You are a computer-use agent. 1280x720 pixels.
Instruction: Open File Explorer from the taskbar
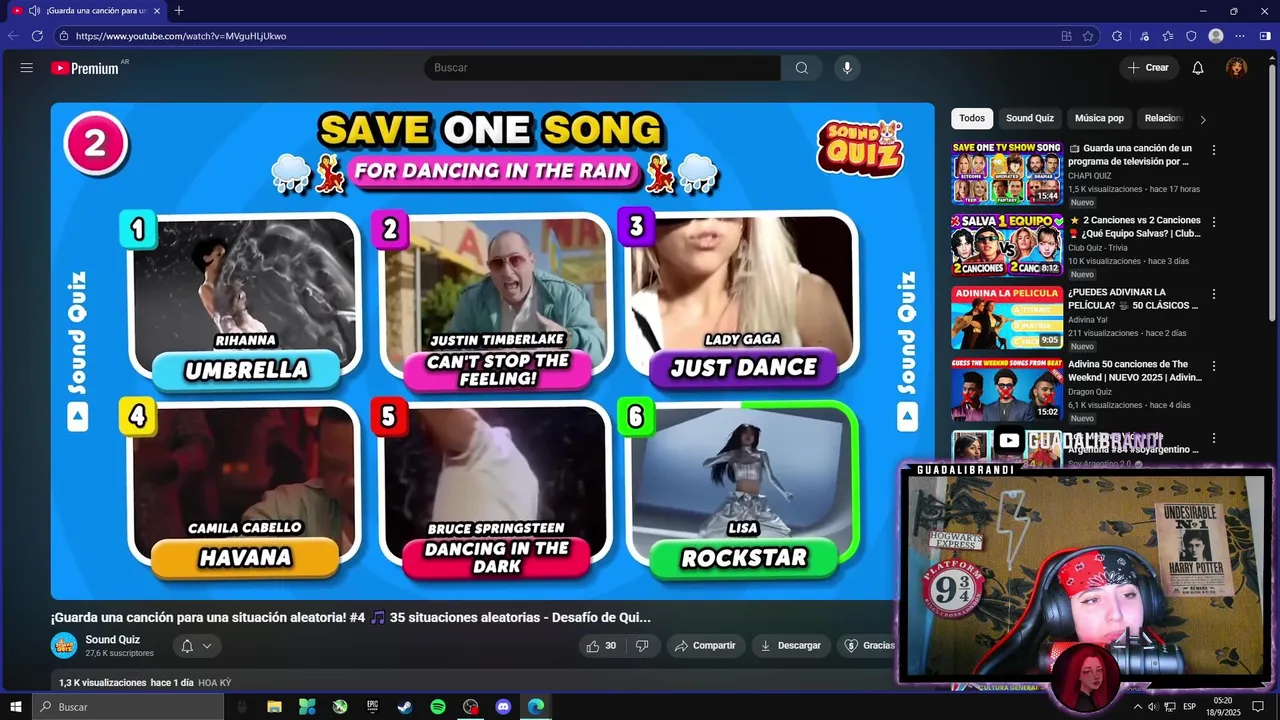pyautogui.click(x=274, y=707)
